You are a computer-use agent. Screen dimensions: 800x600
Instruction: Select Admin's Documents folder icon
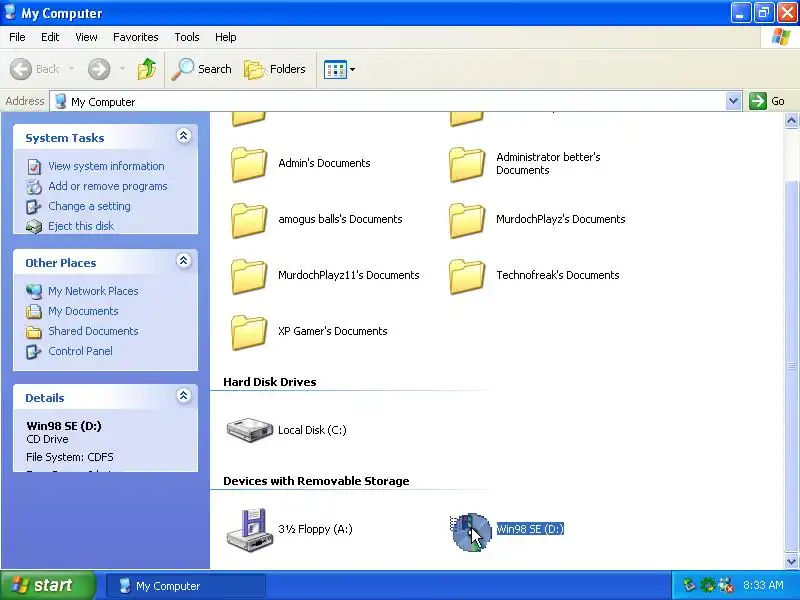(x=249, y=164)
